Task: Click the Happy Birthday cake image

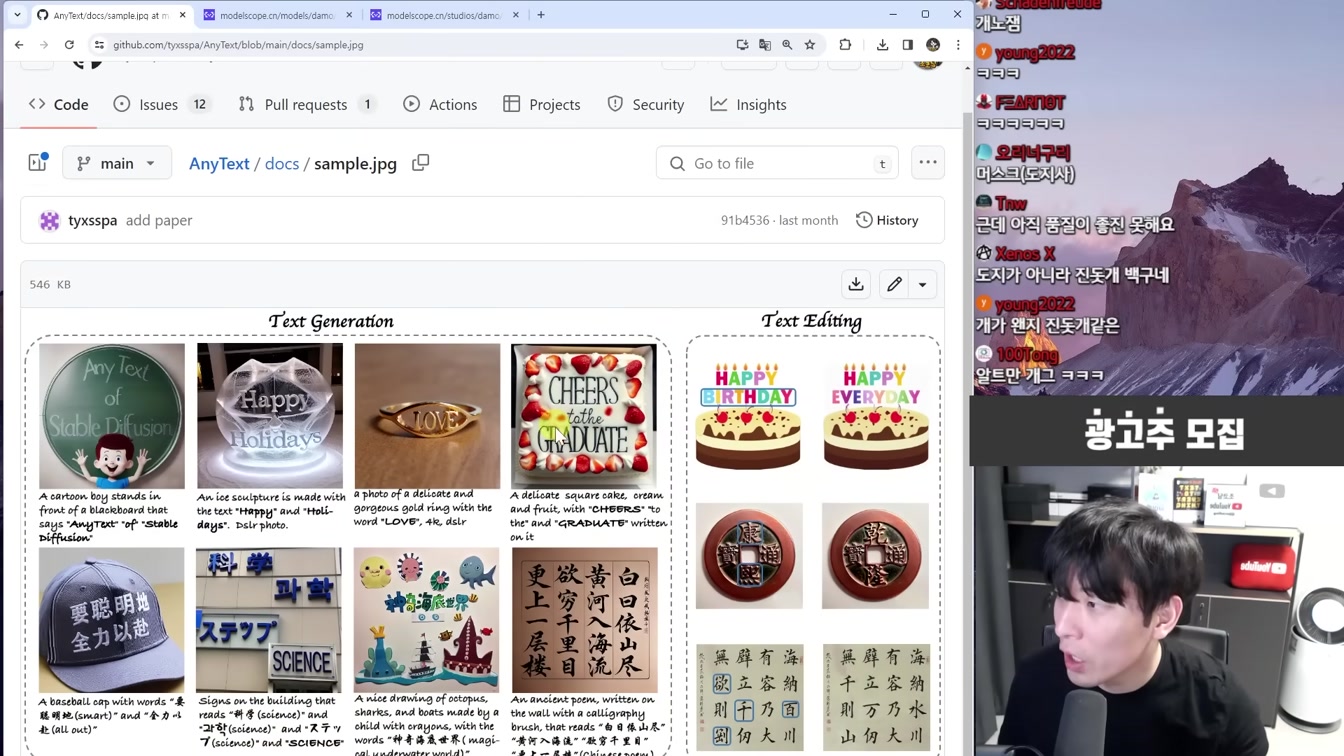Action: tap(748, 415)
